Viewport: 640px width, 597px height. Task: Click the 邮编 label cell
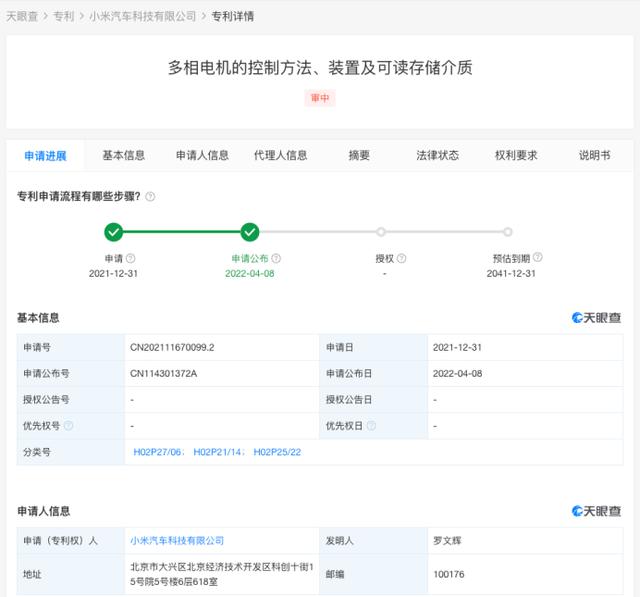(373, 574)
